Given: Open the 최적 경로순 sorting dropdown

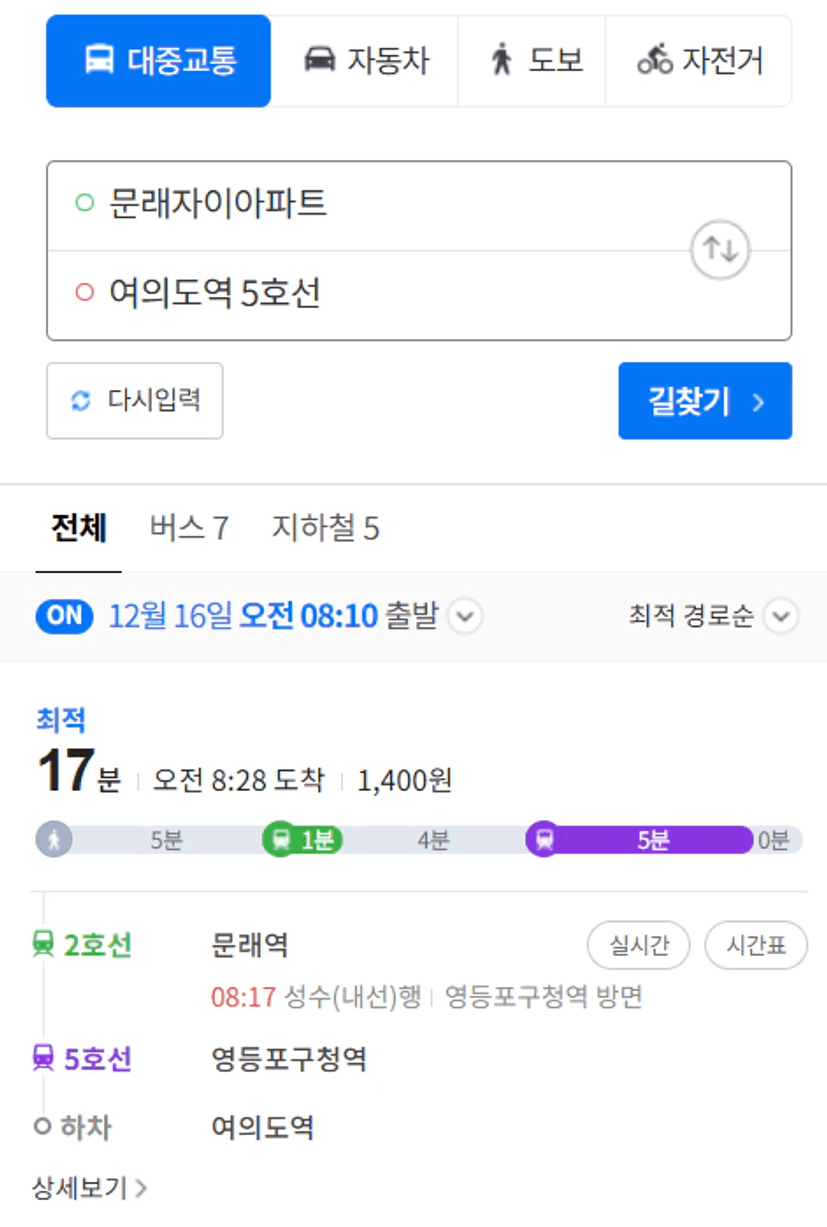Looking at the screenshot, I should click(713, 616).
